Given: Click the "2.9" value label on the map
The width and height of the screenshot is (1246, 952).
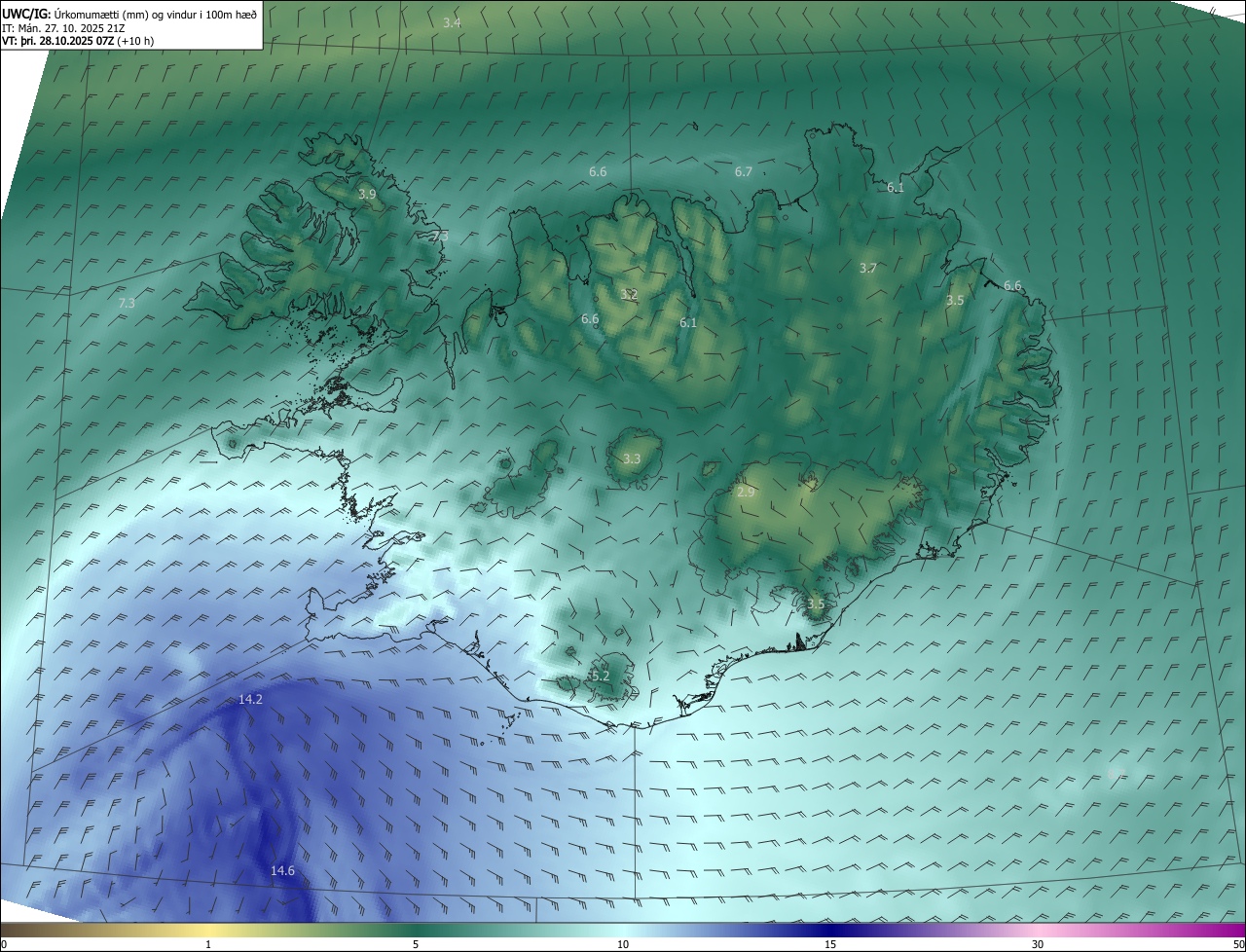Looking at the screenshot, I should tap(746, 493).
